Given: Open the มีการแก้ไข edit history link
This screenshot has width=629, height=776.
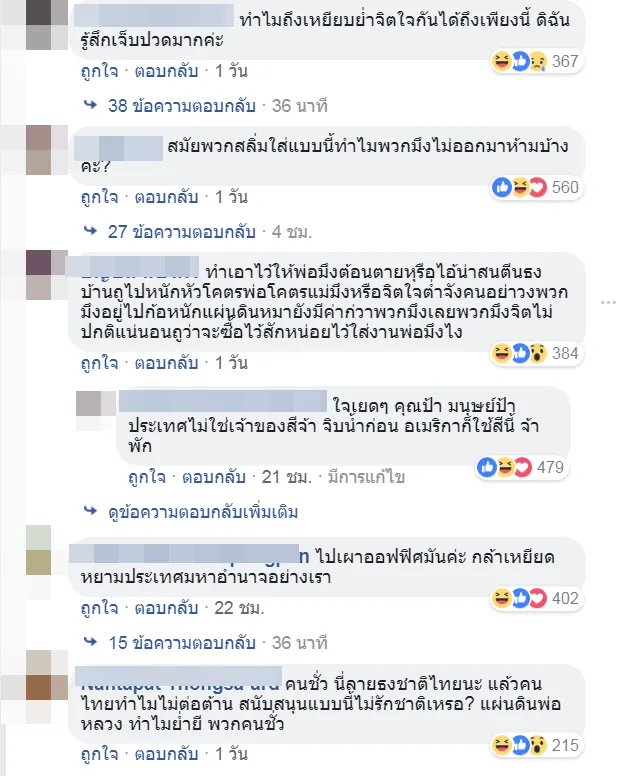Looking at the screenshot, I should 366,477.
